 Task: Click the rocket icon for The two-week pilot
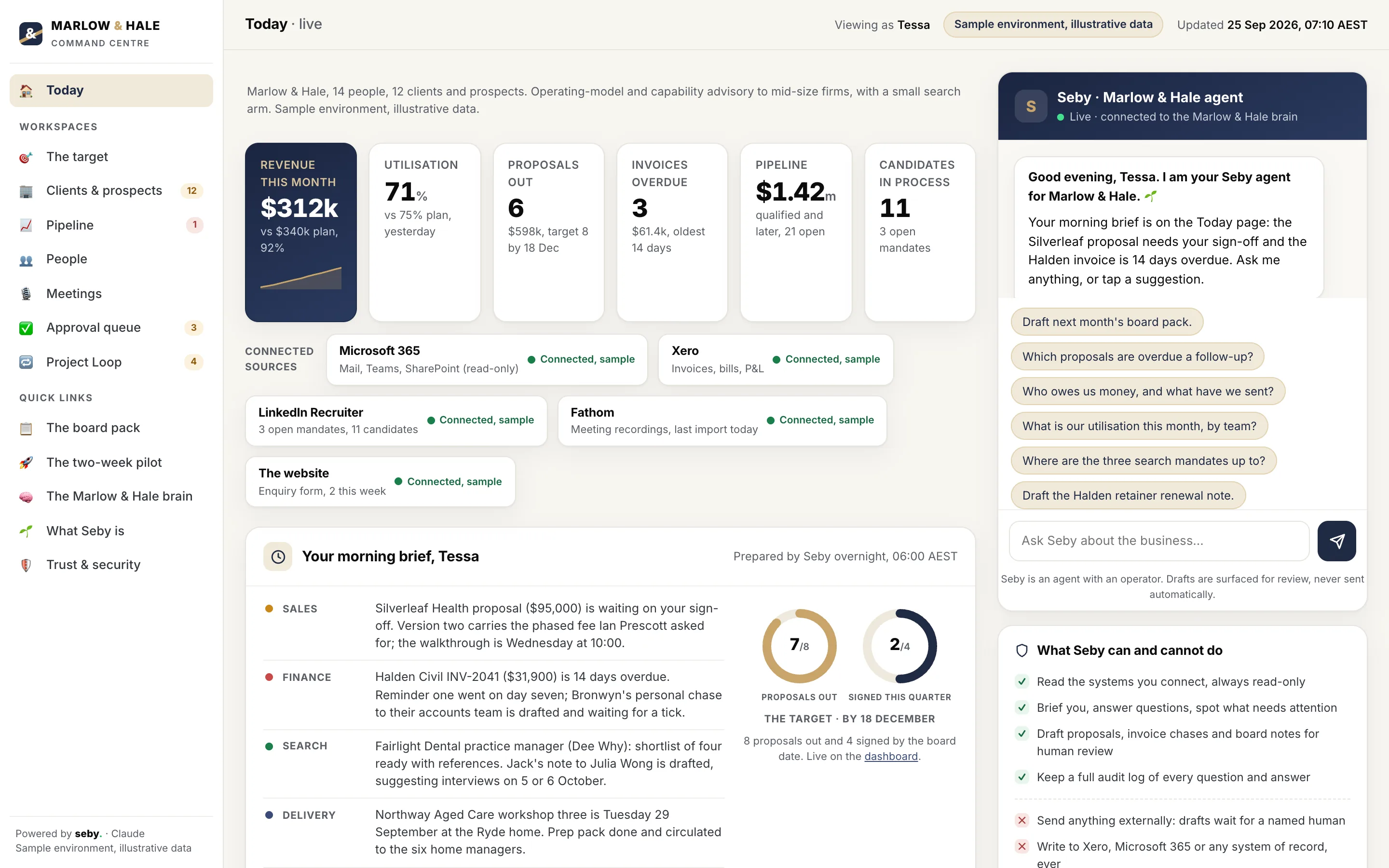(26, 463)
